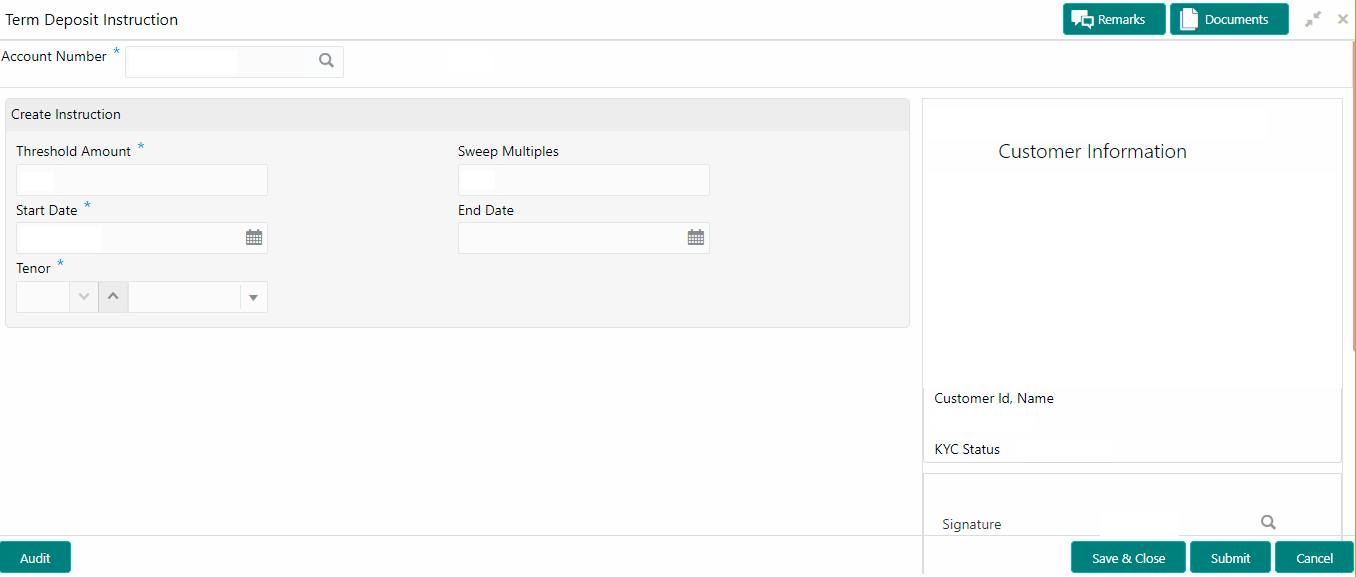The width and height of the screenshot is (1356, 577).
Task: Open the Remarks panel
Action: click(x=1114, y=19)
